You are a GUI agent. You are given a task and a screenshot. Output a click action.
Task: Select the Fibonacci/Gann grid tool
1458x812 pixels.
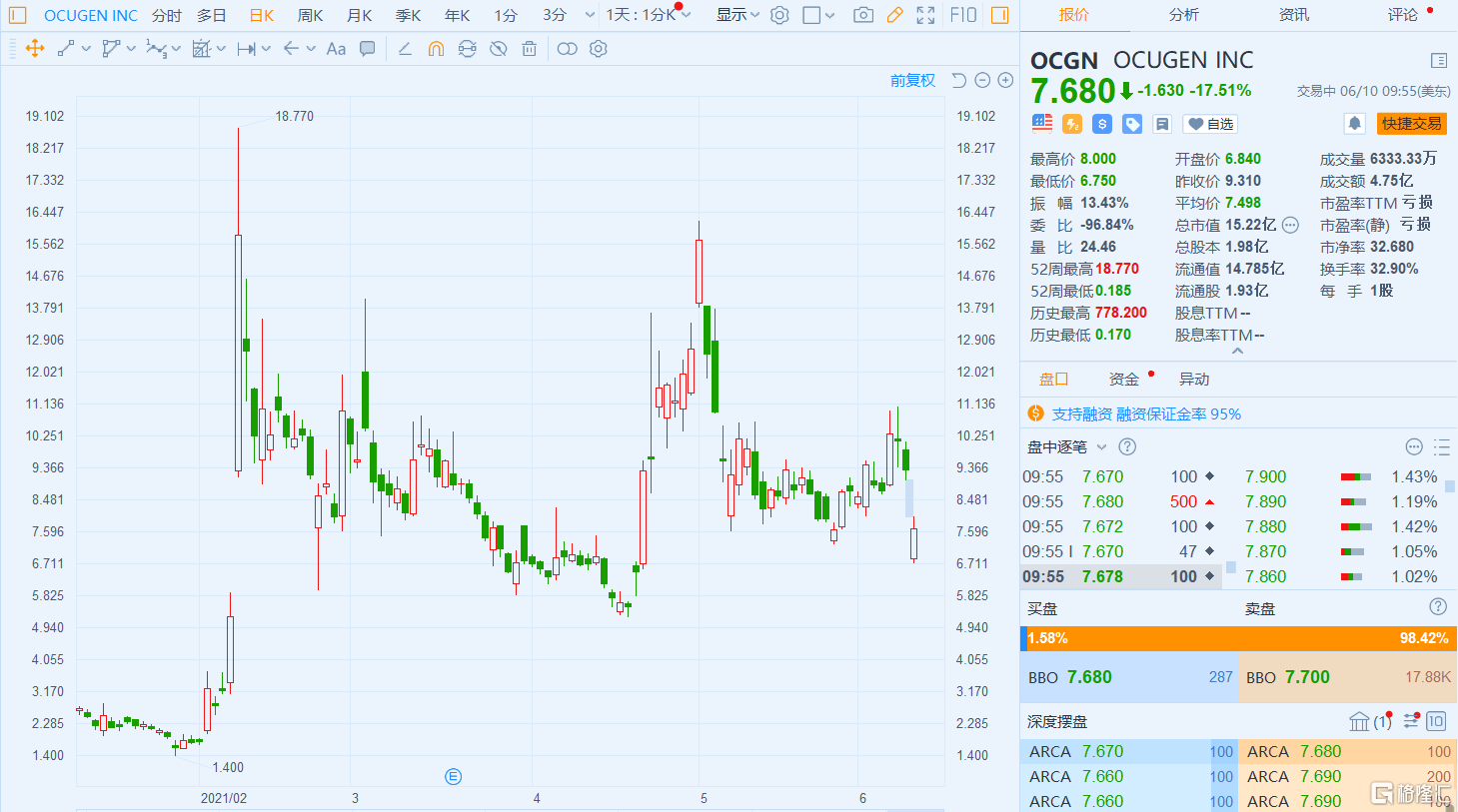click(x=201, y=49)
